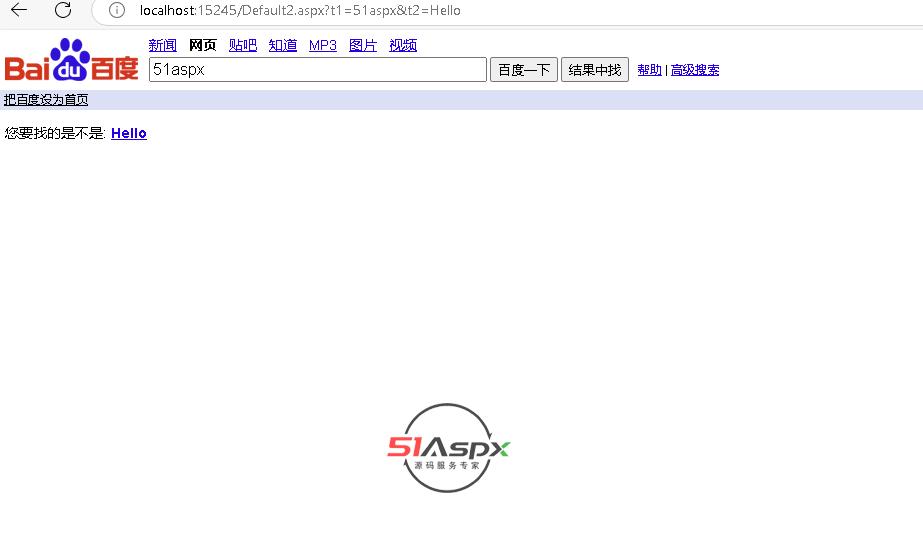This screenshot has height=538, width=923.
Task: Open the 帮助 help link
Action: point(649,70)
